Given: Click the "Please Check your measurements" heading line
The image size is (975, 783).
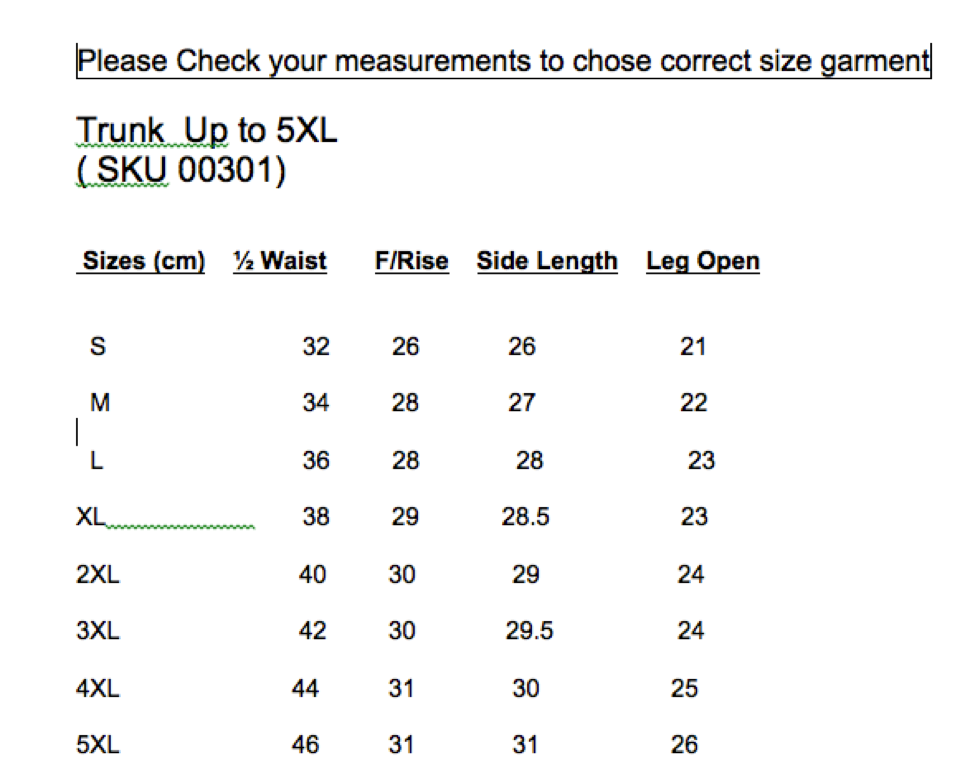Looking at the screenshot, I should [503, 61].
